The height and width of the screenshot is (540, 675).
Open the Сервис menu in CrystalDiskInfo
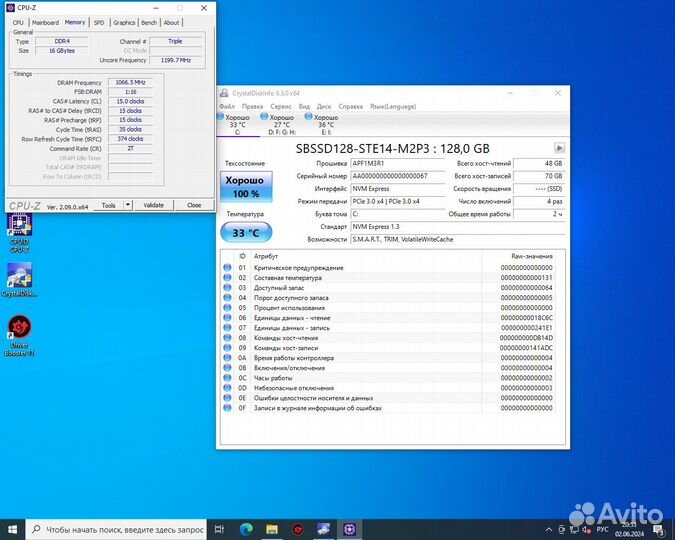click(x=281, y=106)
